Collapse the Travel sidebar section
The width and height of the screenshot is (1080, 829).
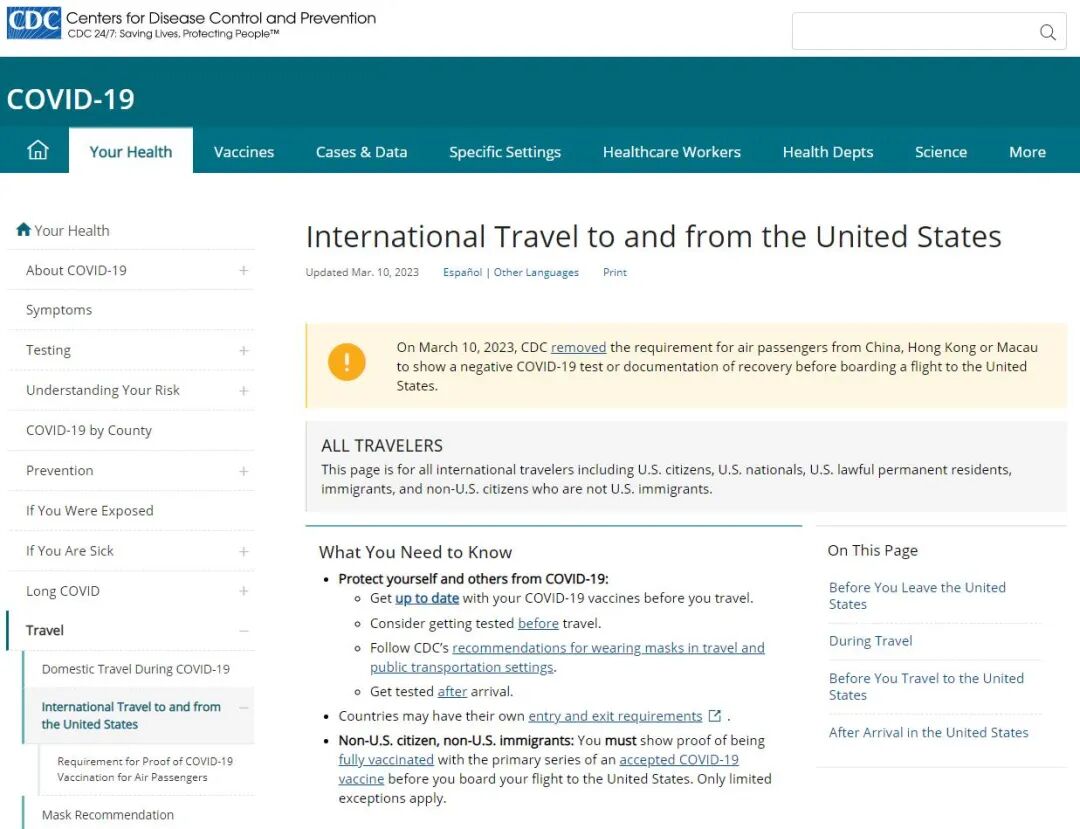[243, 631]
